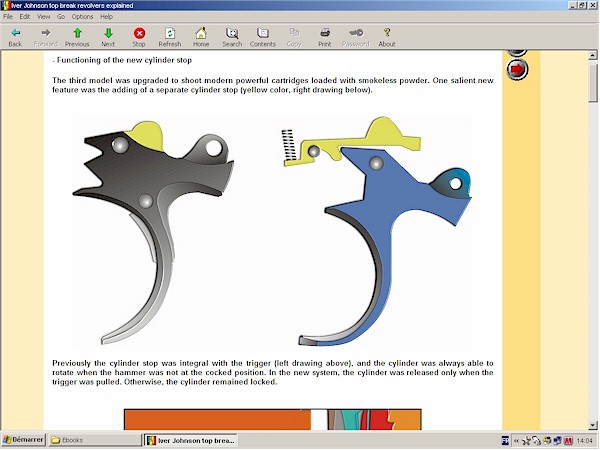Show the Contents panel
The image size is (600, 450).
coord(263,37)
